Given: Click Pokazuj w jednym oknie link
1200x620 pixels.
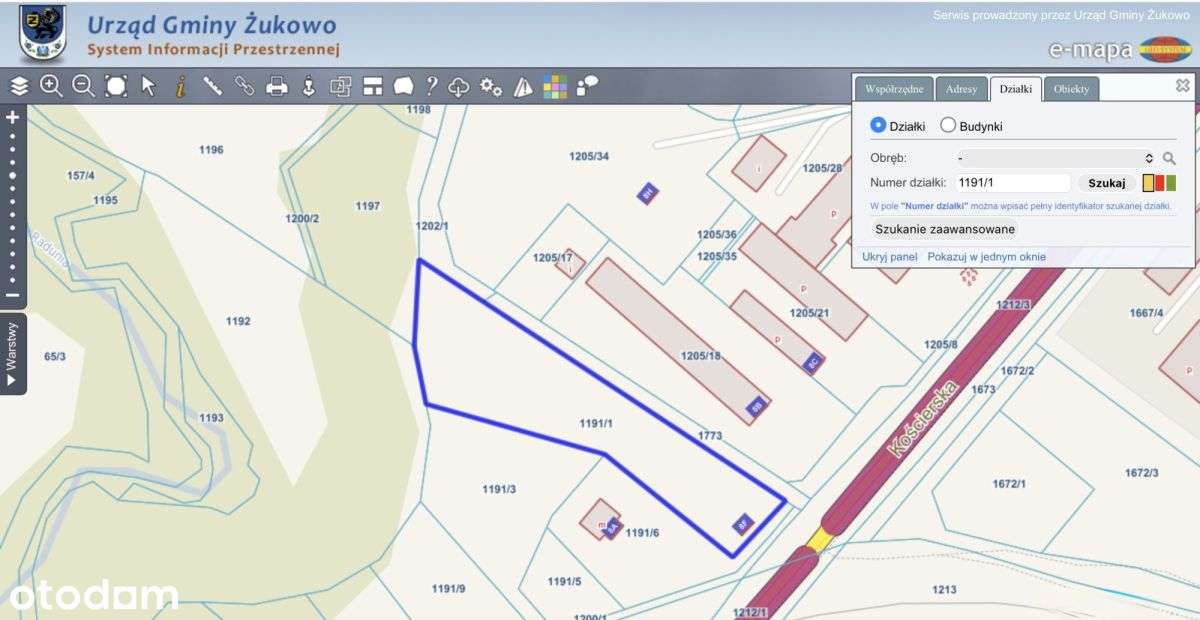Looking at the screenshot, I should [x=986, y=257].
